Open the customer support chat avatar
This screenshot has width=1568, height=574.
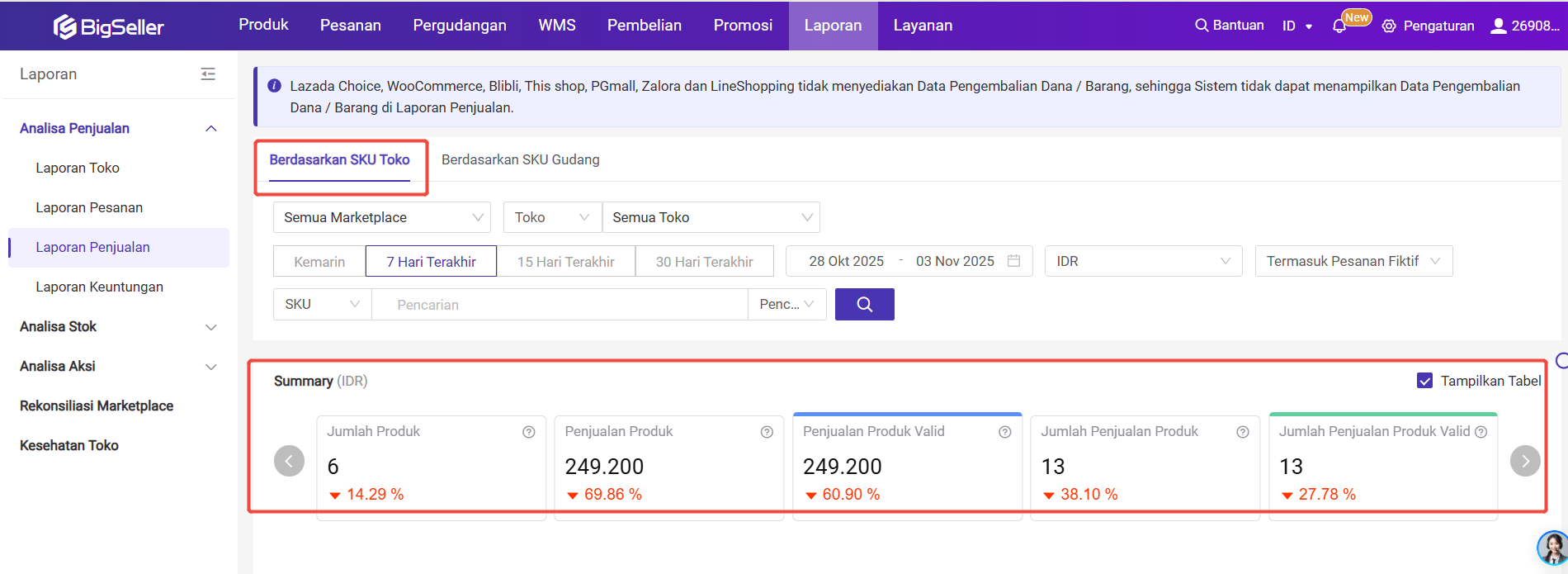point(1551,548)
